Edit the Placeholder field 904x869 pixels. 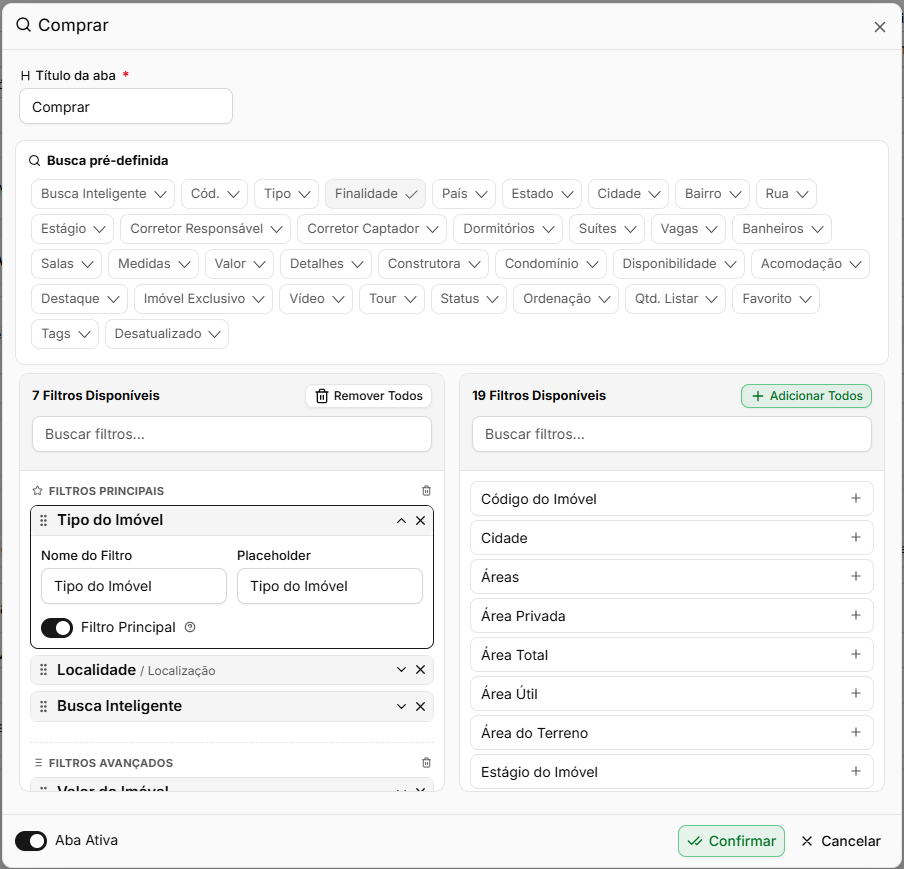tap(330, 586)
